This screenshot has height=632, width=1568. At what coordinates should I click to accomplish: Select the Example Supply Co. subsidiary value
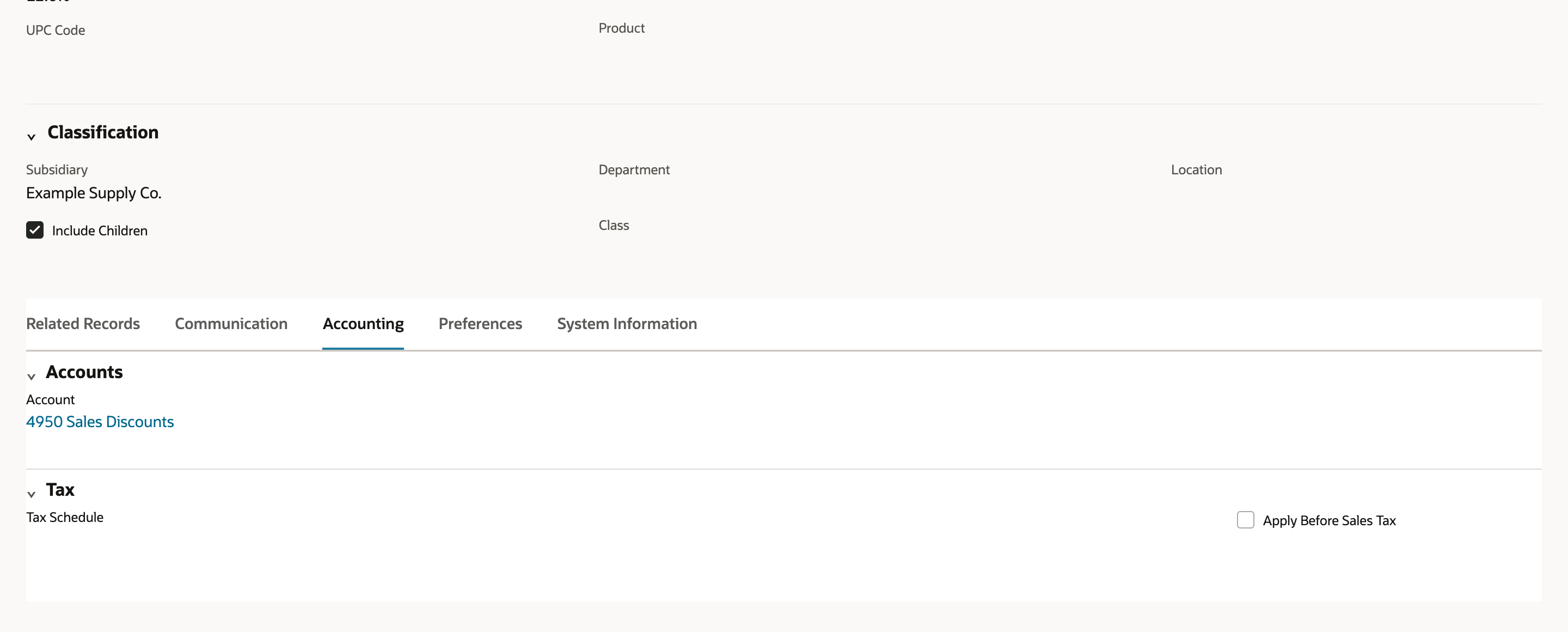pyautogui.click(x=94, y=193)
